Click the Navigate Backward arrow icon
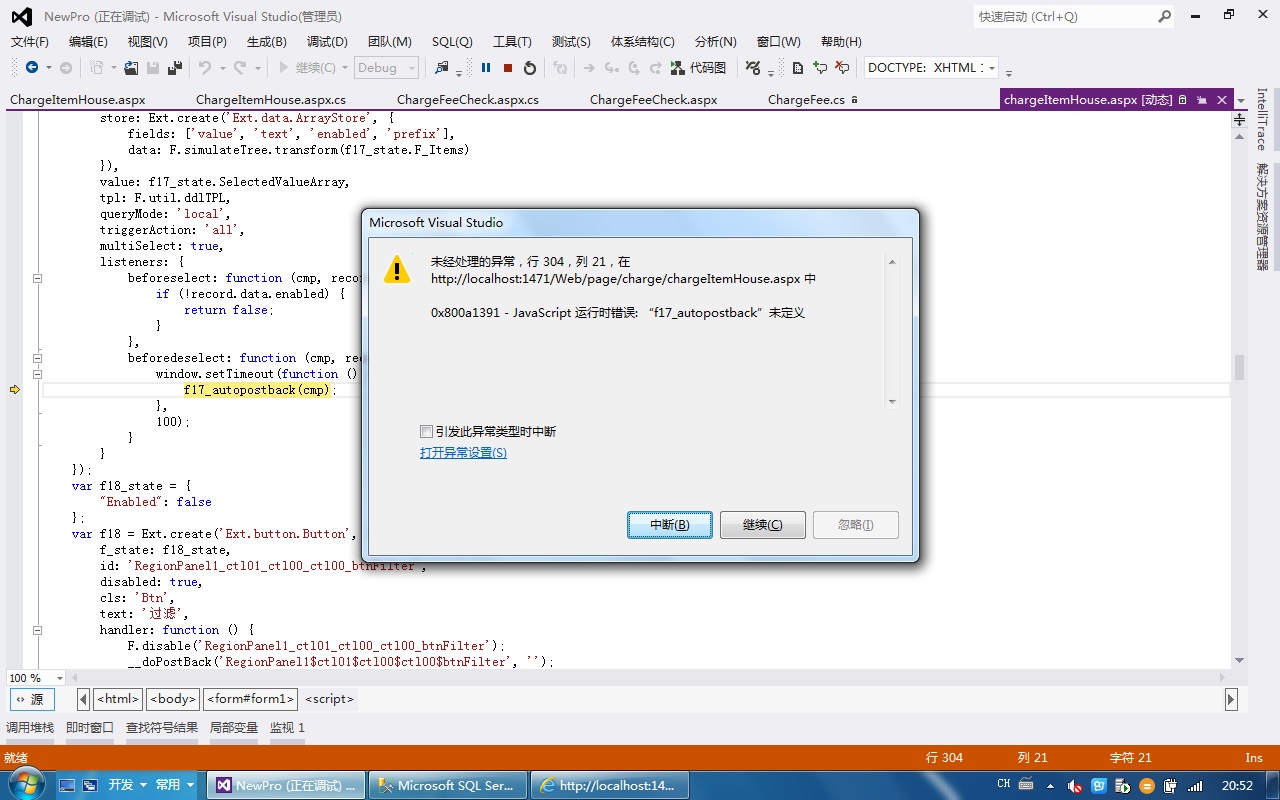The width and height of the screenshot is (1280, 800). pos(32,68)
